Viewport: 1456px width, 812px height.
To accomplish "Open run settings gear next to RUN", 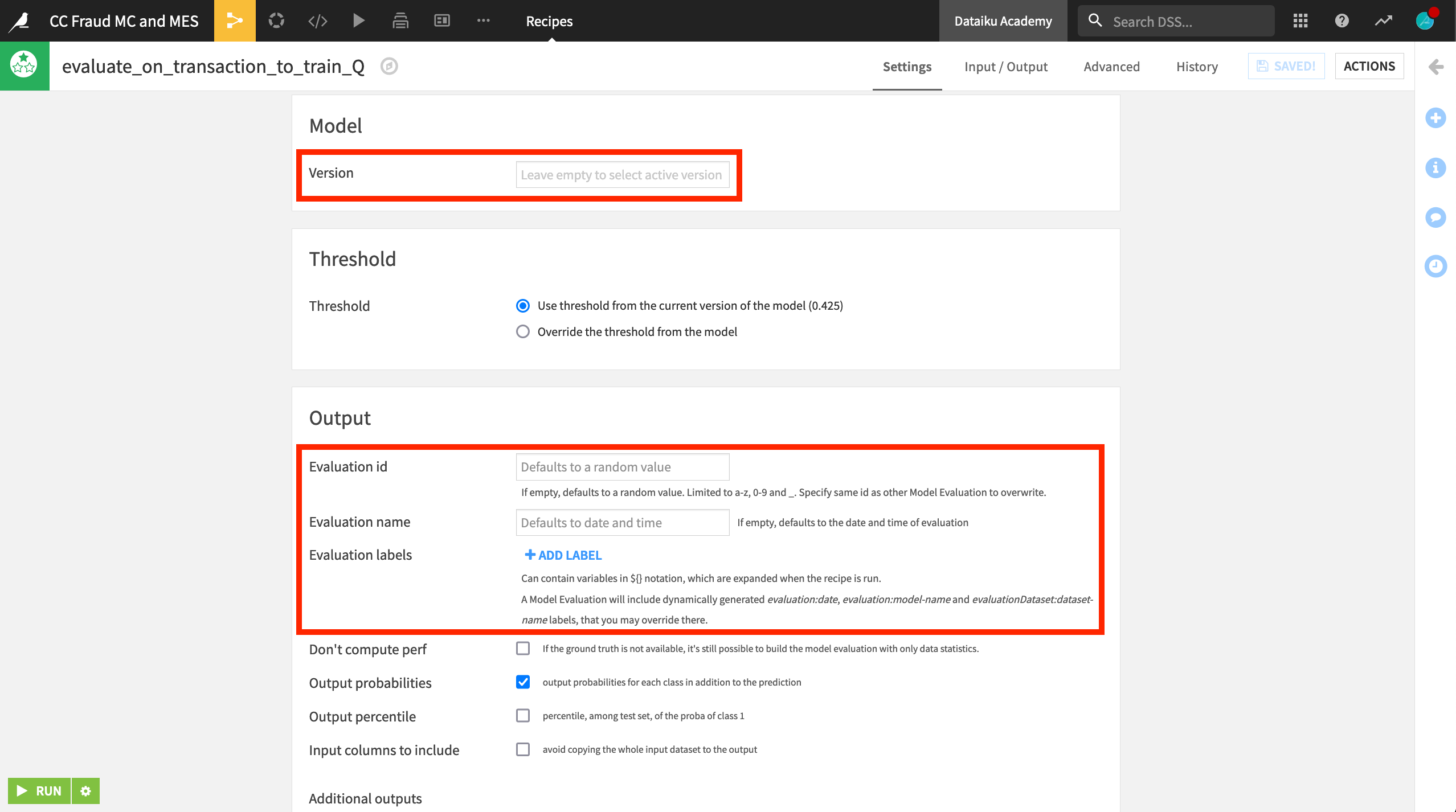I will 85,791.
